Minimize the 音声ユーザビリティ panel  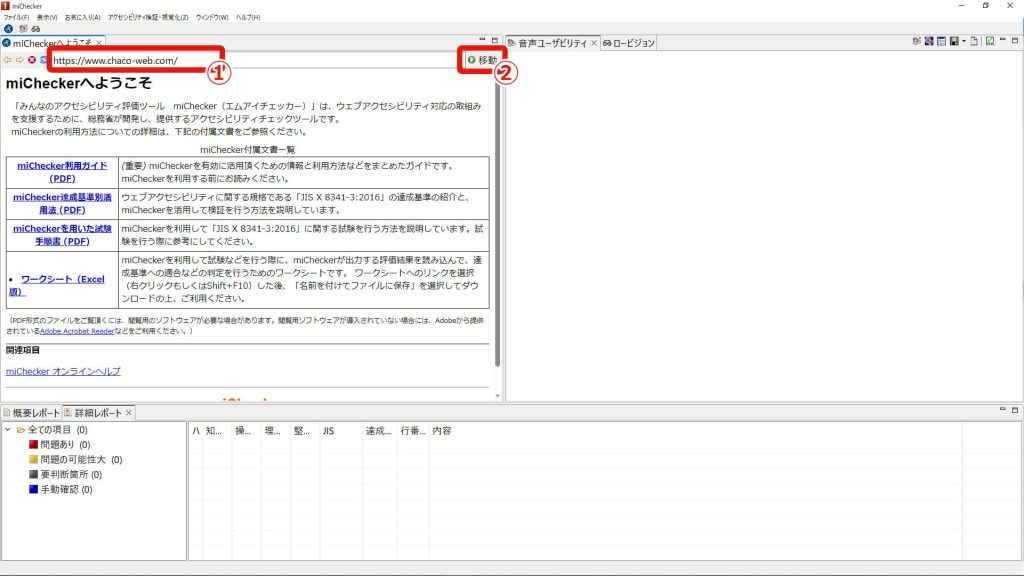point(1002,40)
